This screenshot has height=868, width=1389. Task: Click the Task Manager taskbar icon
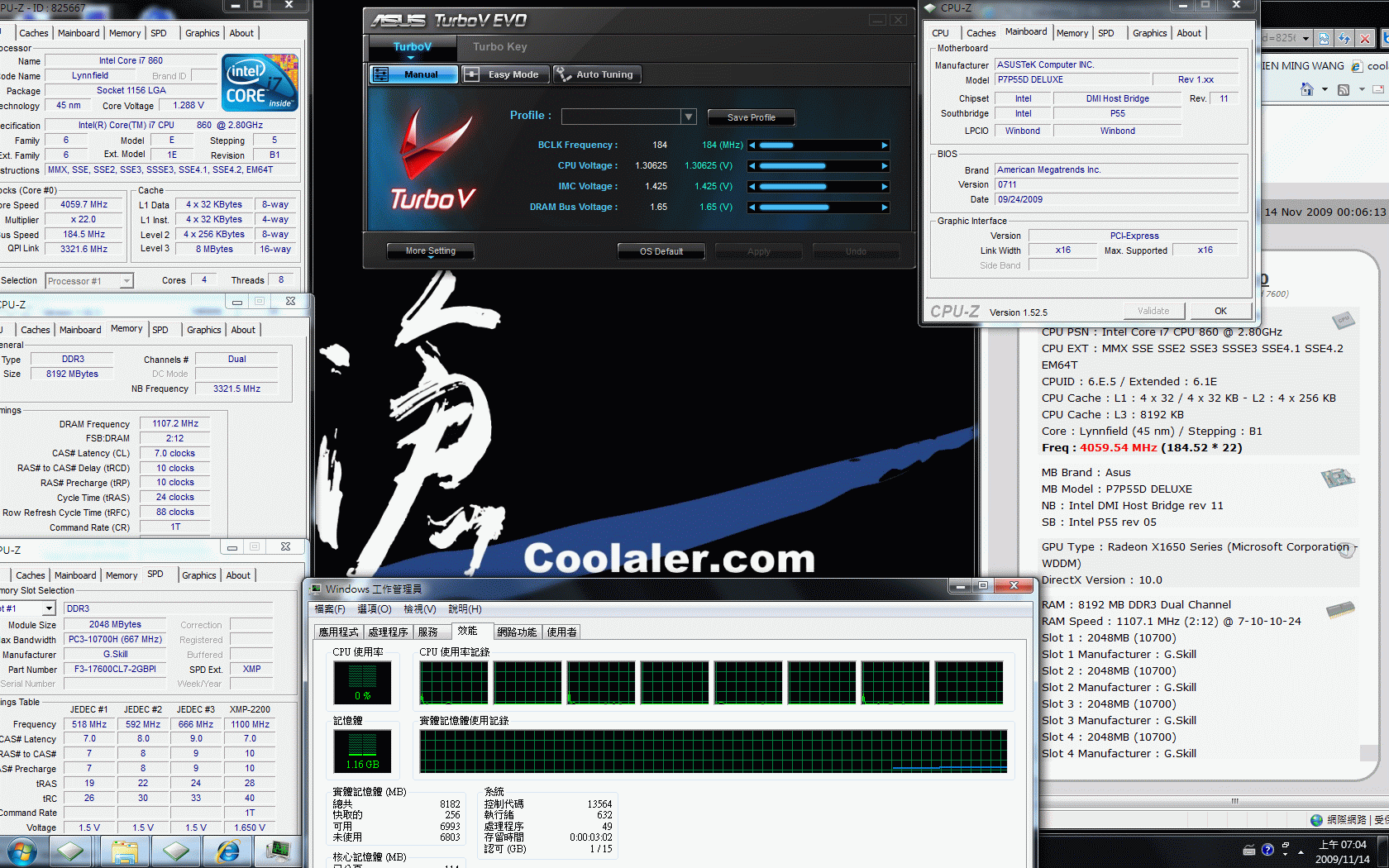click(x=279, y=851)
